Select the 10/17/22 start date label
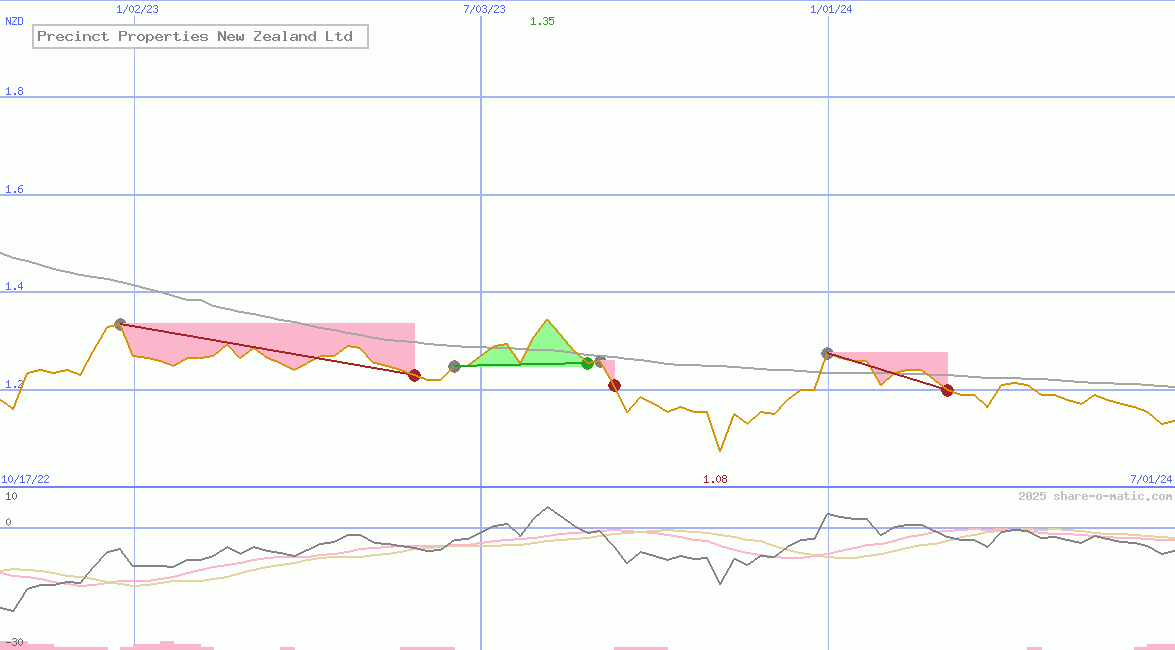Screen dimensions: 1175x650 (25, 479)
